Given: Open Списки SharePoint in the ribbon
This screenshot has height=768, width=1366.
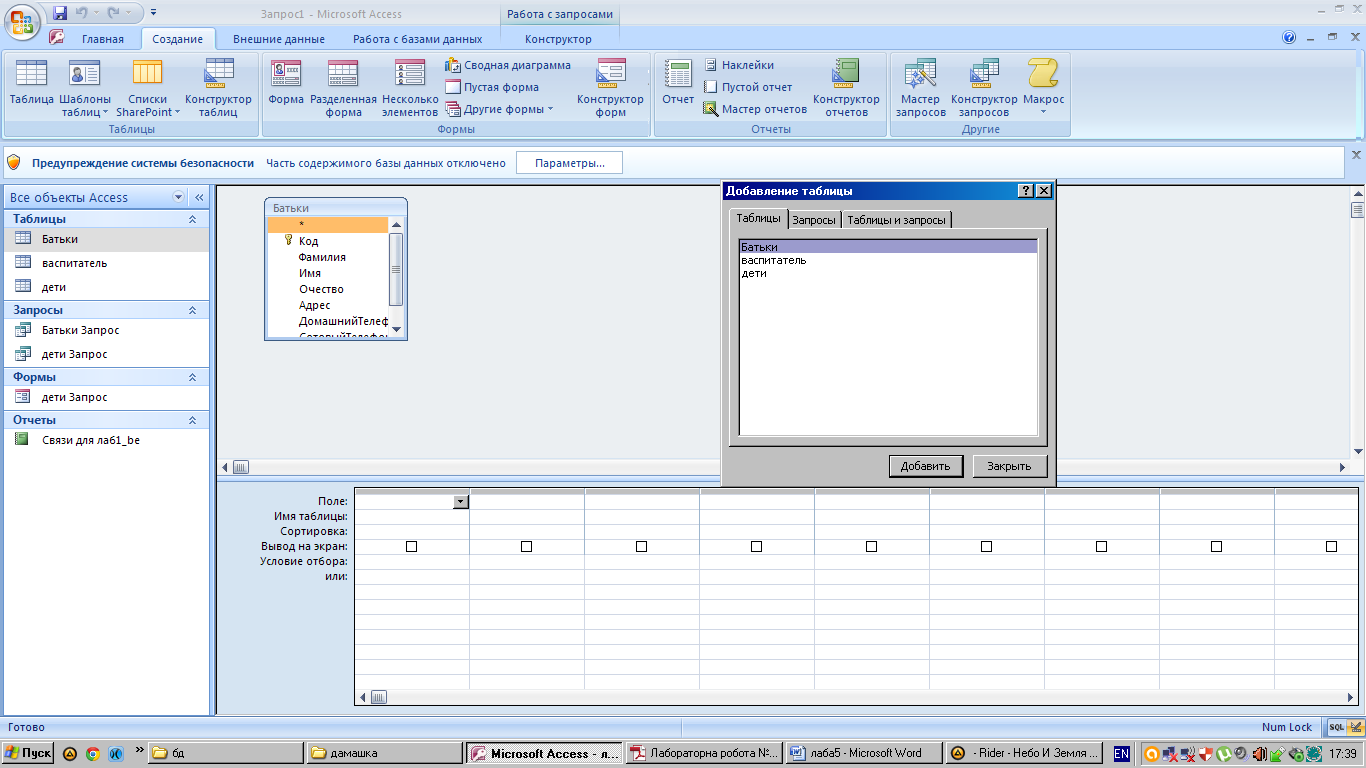Looking at the screenshot, I should click(148, 88).
